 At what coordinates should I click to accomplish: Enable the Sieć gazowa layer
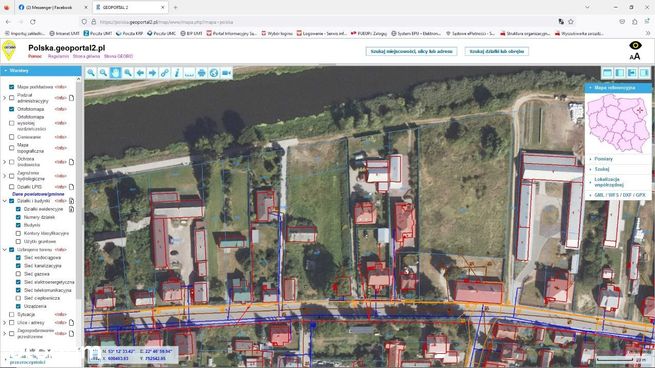(x=18, y=274)
